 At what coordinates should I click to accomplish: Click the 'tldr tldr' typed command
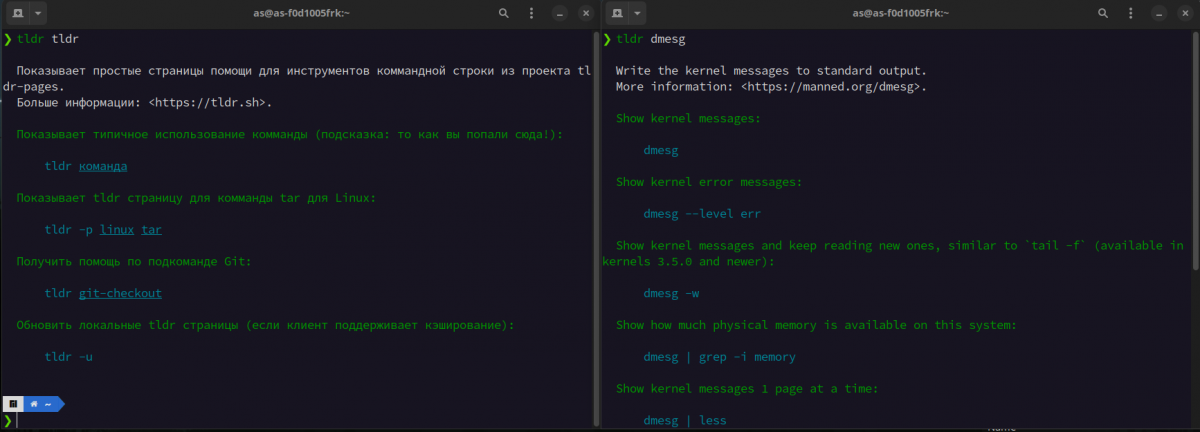click(x=48, y=39)
